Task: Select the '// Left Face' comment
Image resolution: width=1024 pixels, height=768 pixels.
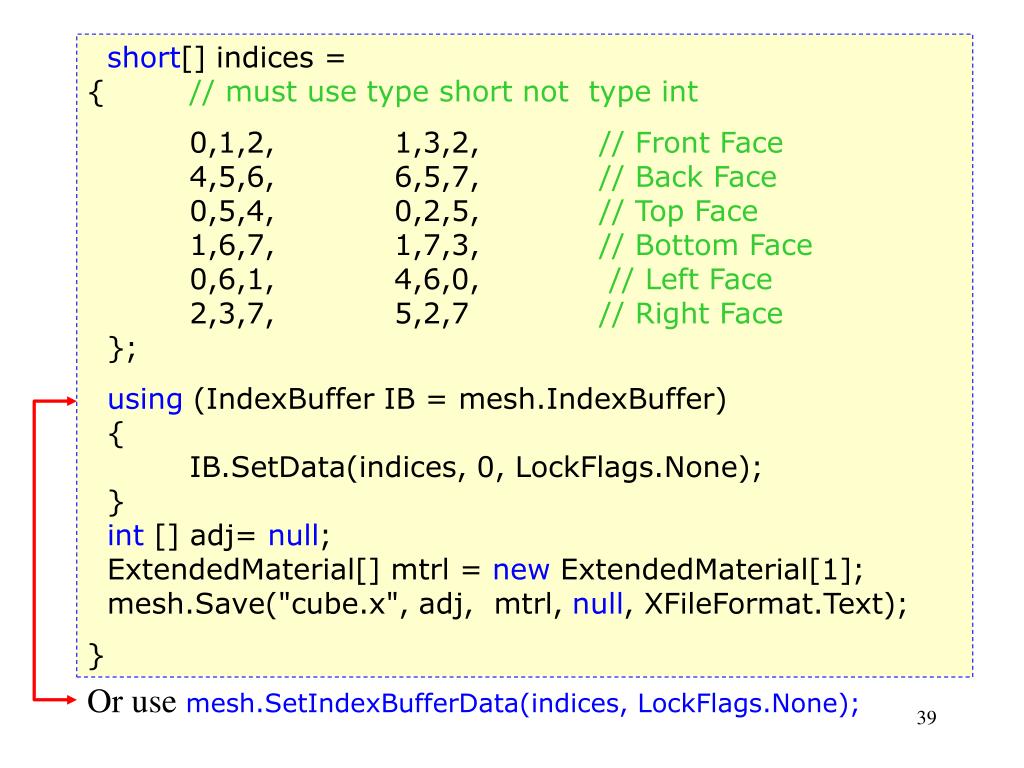Action: pyautogui.click(x=690, y=280)
